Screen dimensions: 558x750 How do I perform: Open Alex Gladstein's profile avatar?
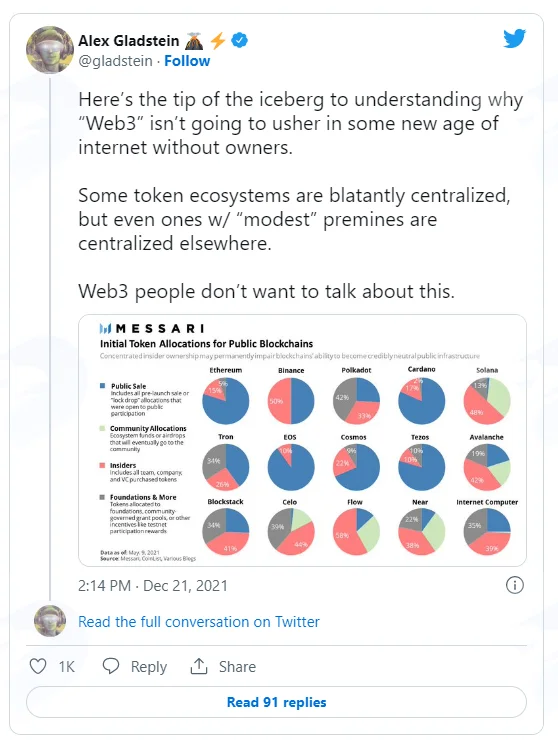(x=50, y=50)
